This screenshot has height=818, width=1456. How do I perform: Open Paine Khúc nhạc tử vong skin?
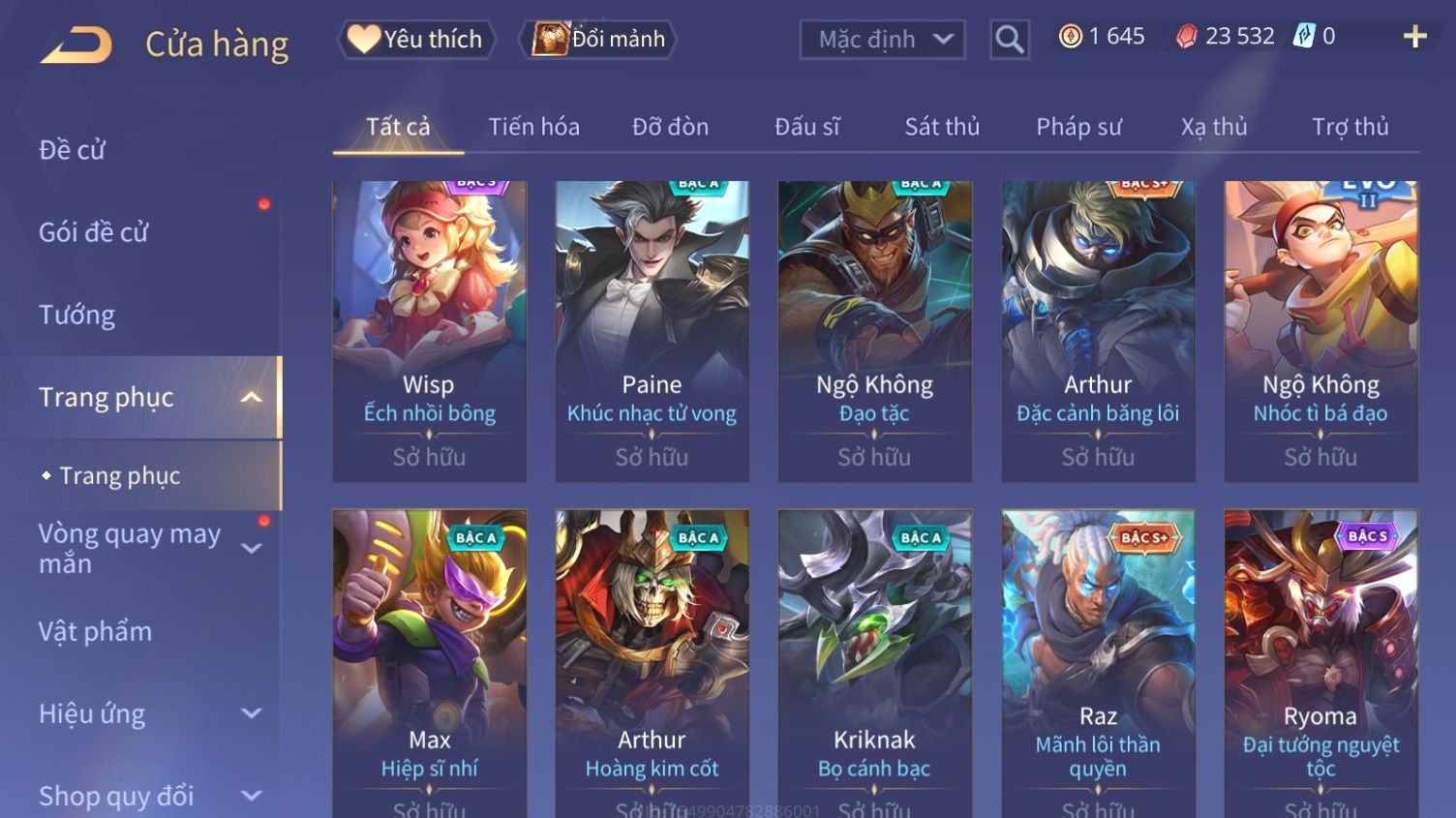[x=652, y=331]
